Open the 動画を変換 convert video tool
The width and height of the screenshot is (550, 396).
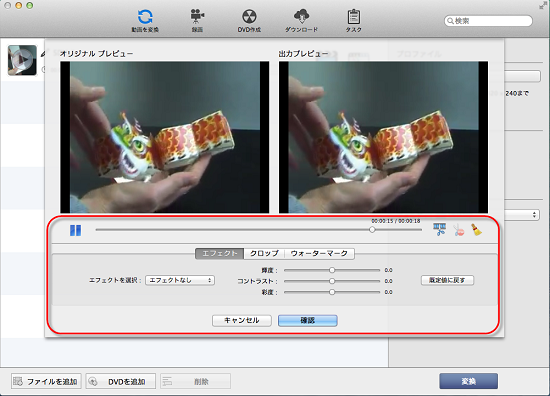point(145,21)
